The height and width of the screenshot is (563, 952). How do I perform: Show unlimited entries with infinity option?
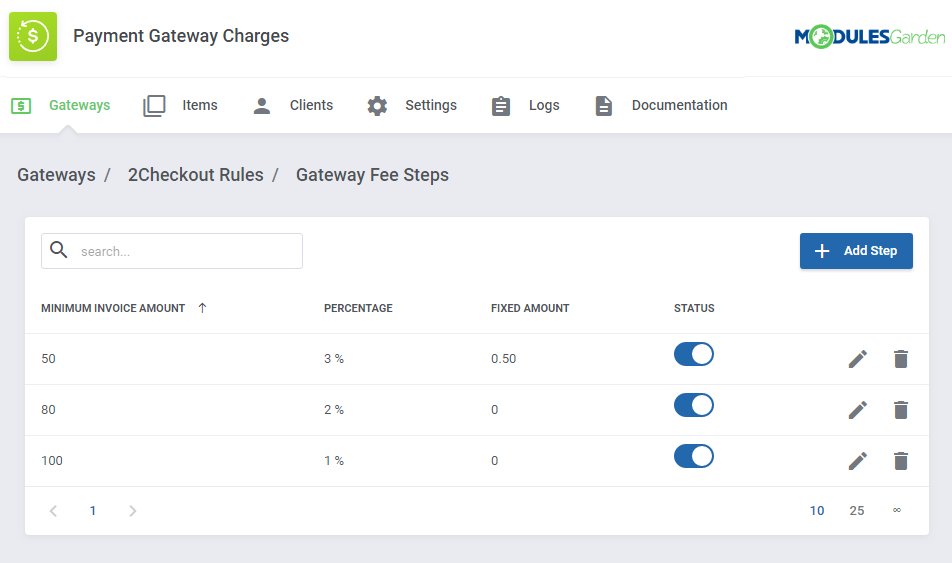click(897, 510)
